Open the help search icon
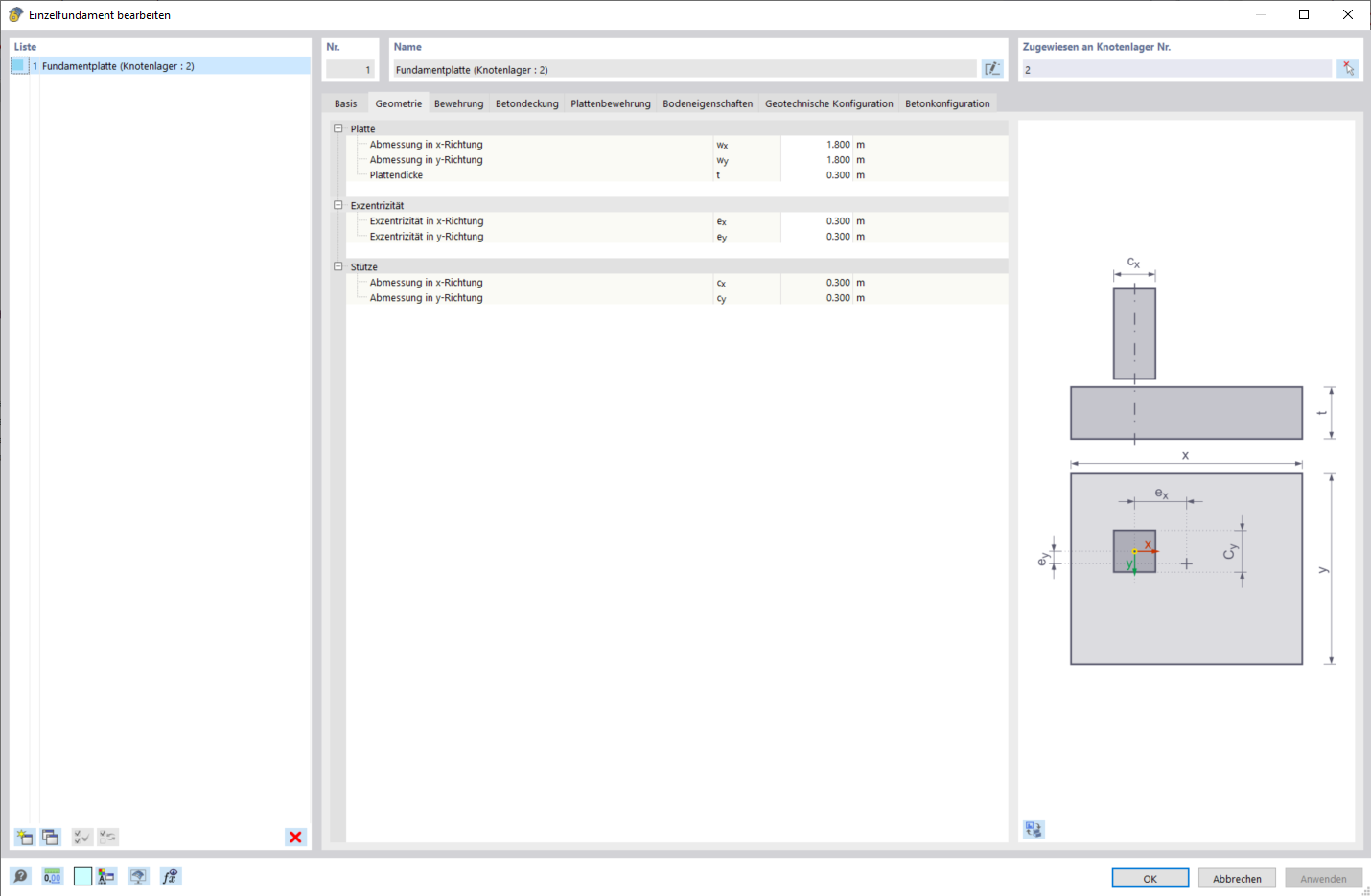The width and height of the screenshot is (1371, 896). (20, 876)
